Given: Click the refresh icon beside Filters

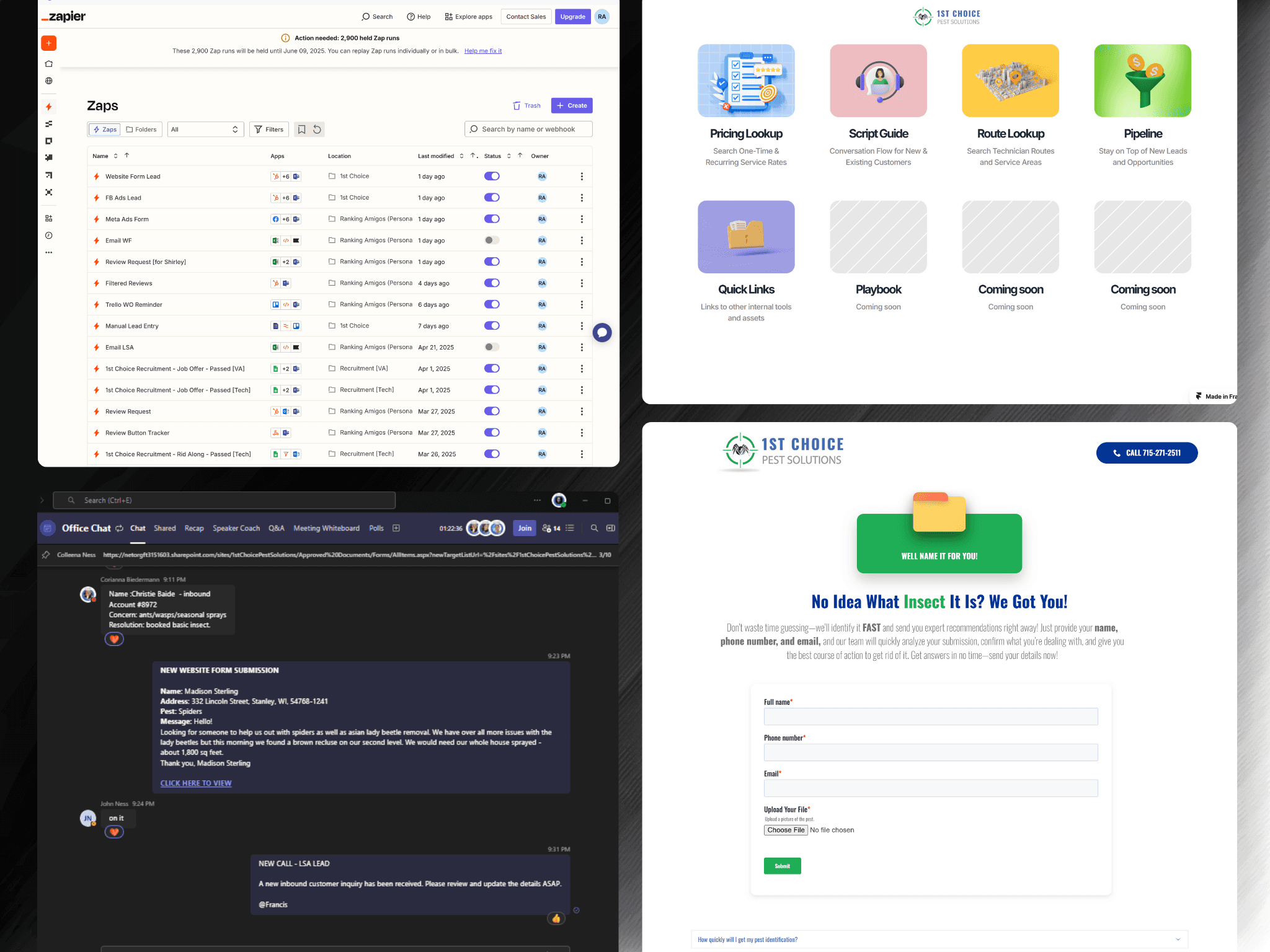Looking at the screenshot, I should [x=317, y=130].
